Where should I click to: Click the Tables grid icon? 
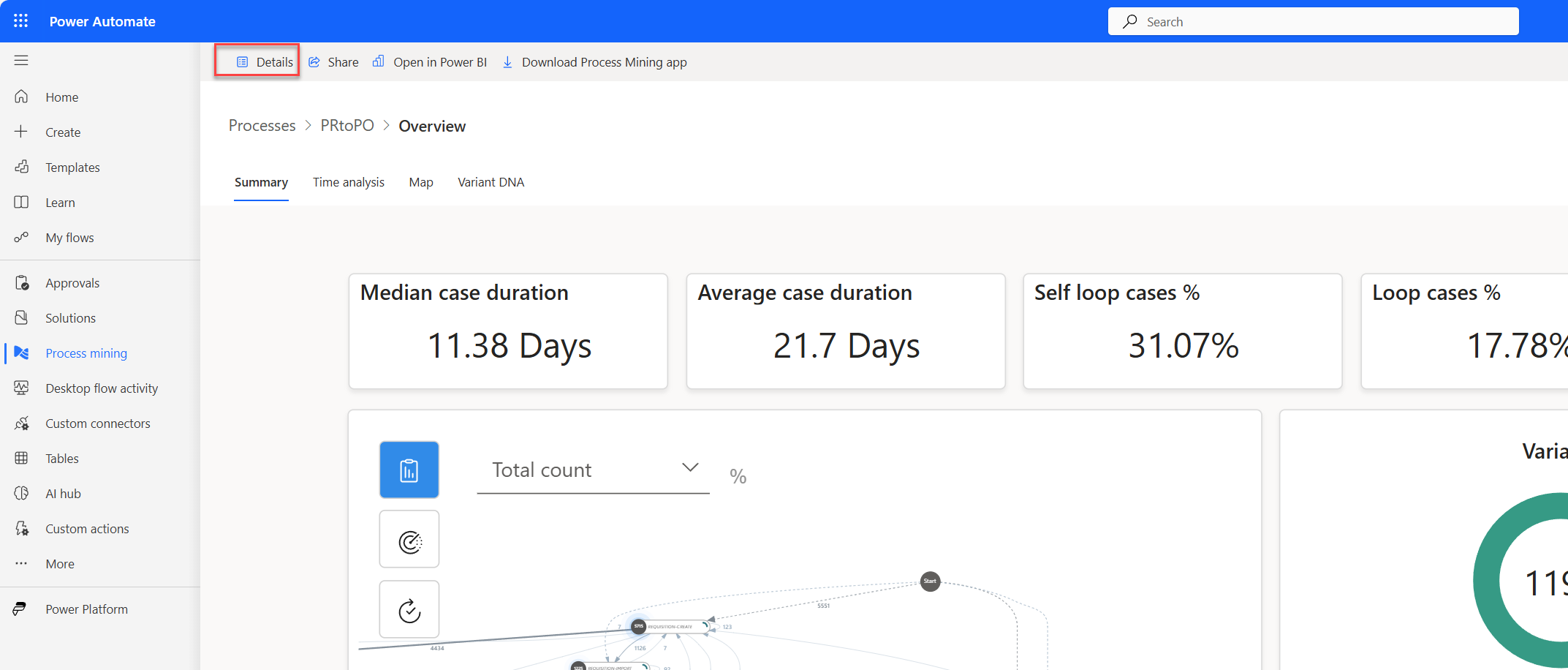21,458
